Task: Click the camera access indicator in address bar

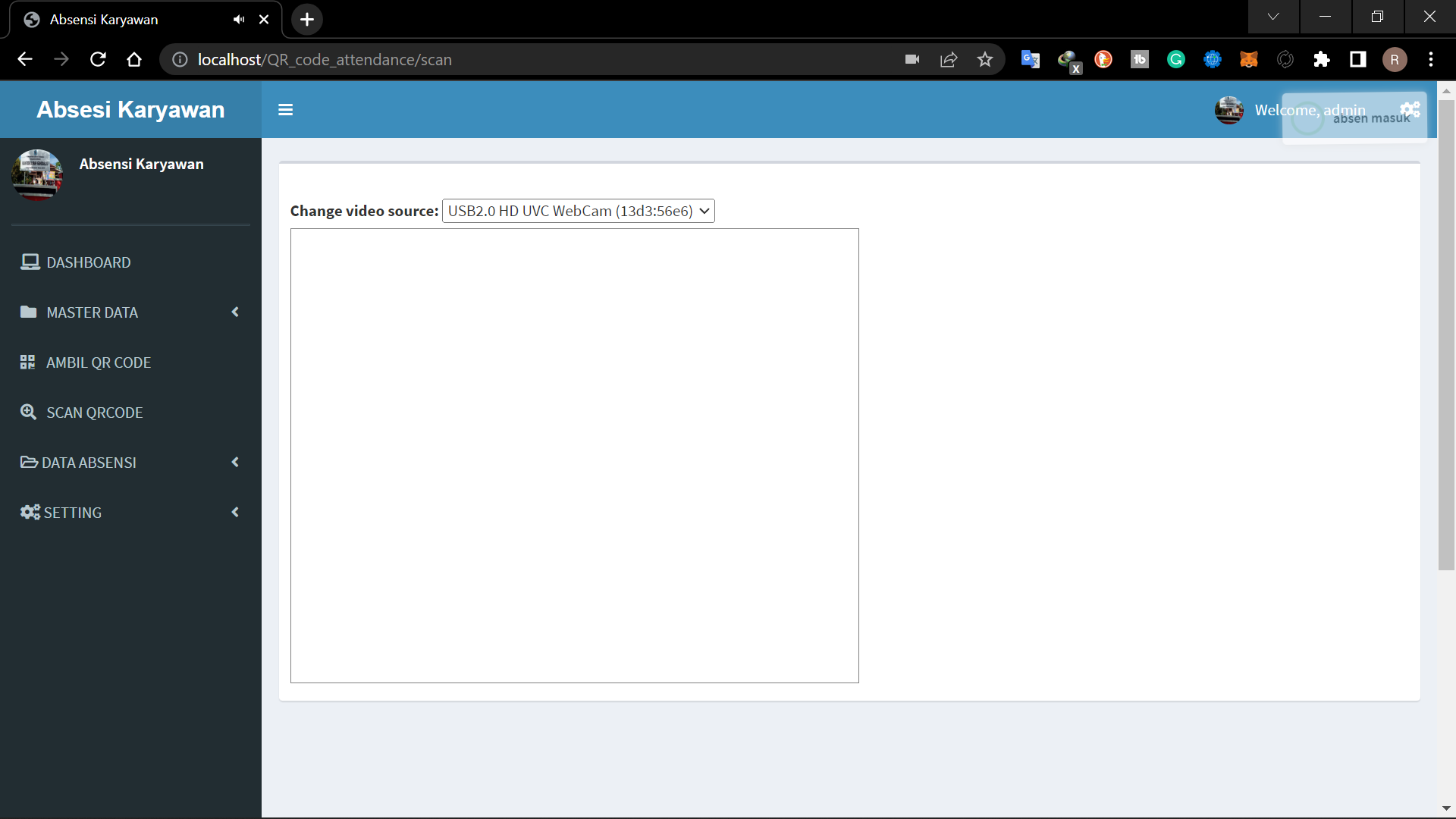Action: tap(912, 59)
